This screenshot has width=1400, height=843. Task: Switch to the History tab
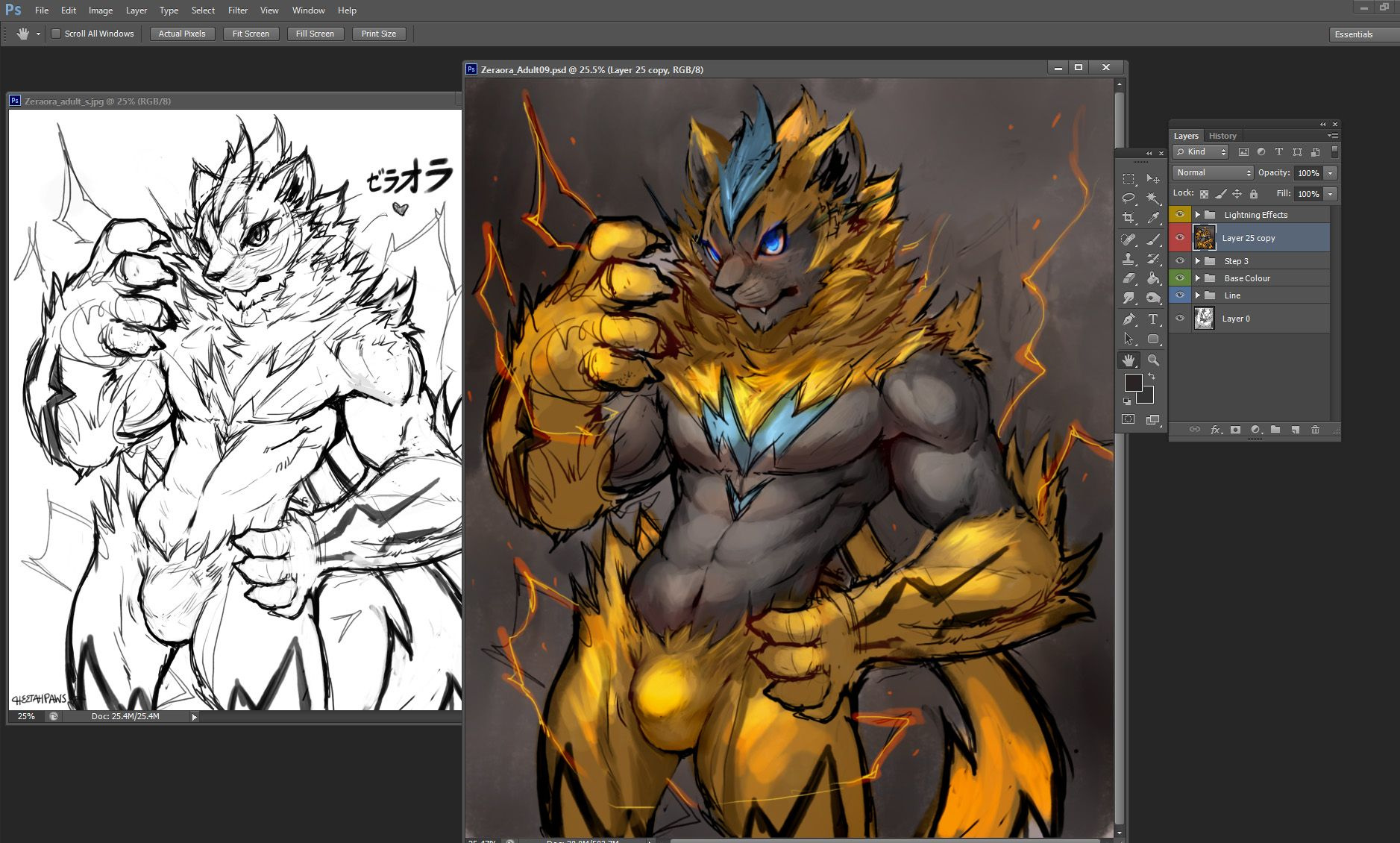pyautogui.click(x=1222, y=136)
